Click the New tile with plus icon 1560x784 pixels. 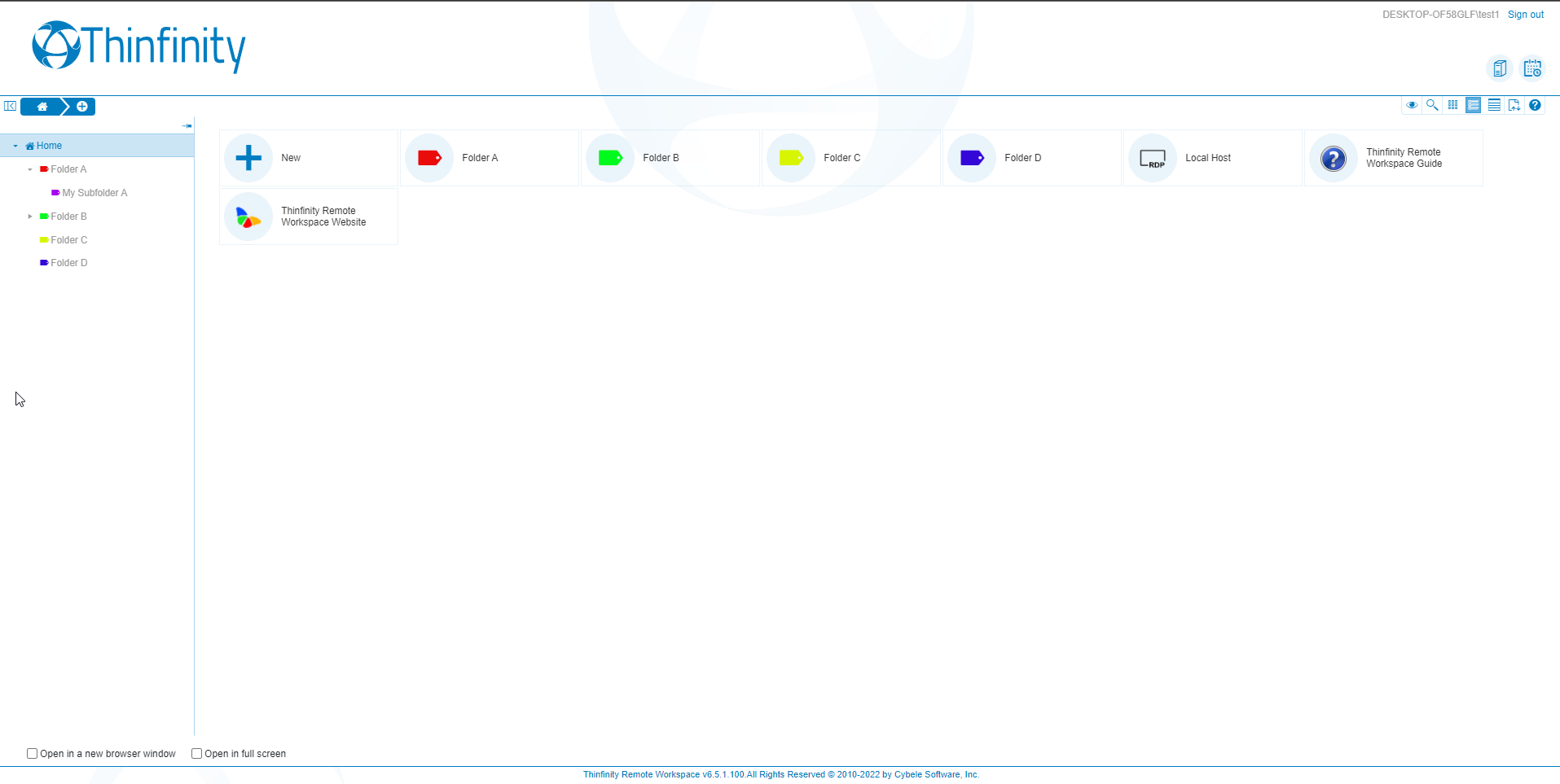(309, 158)
